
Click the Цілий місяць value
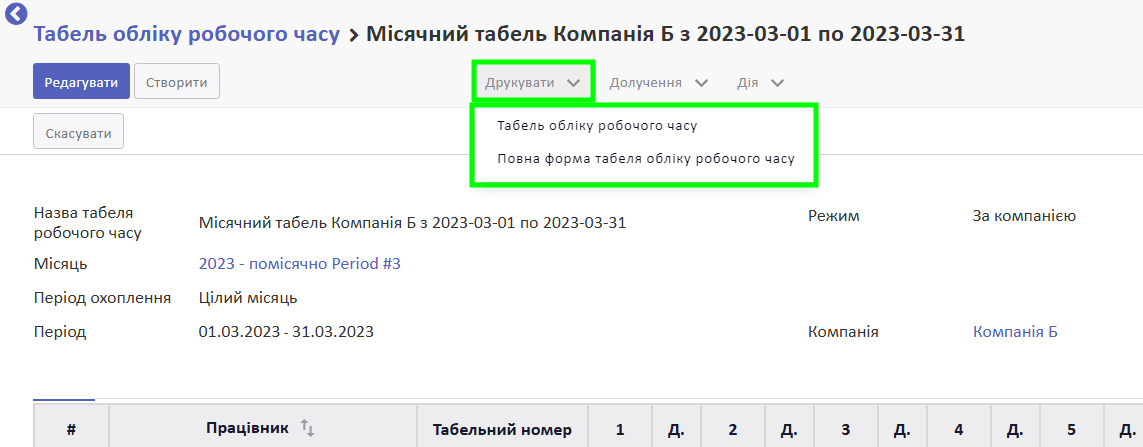[x=248, y=298]
